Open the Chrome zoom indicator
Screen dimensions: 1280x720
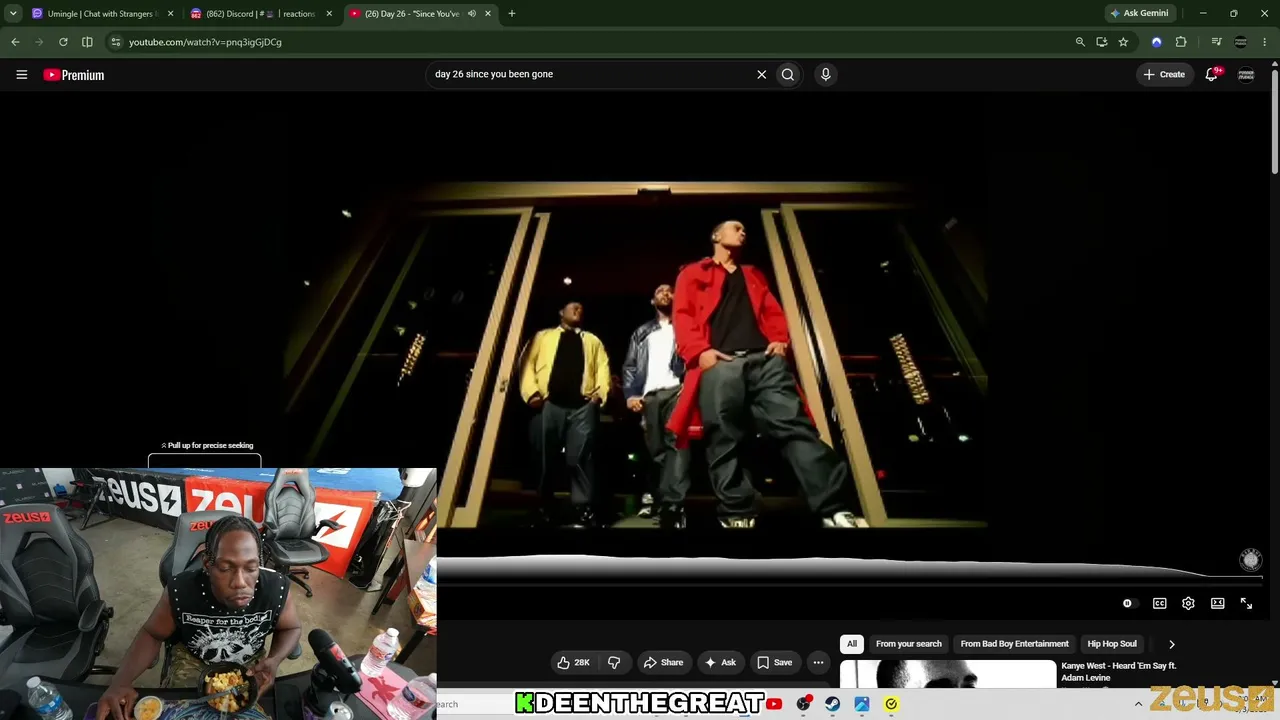tap(1080, 42)
